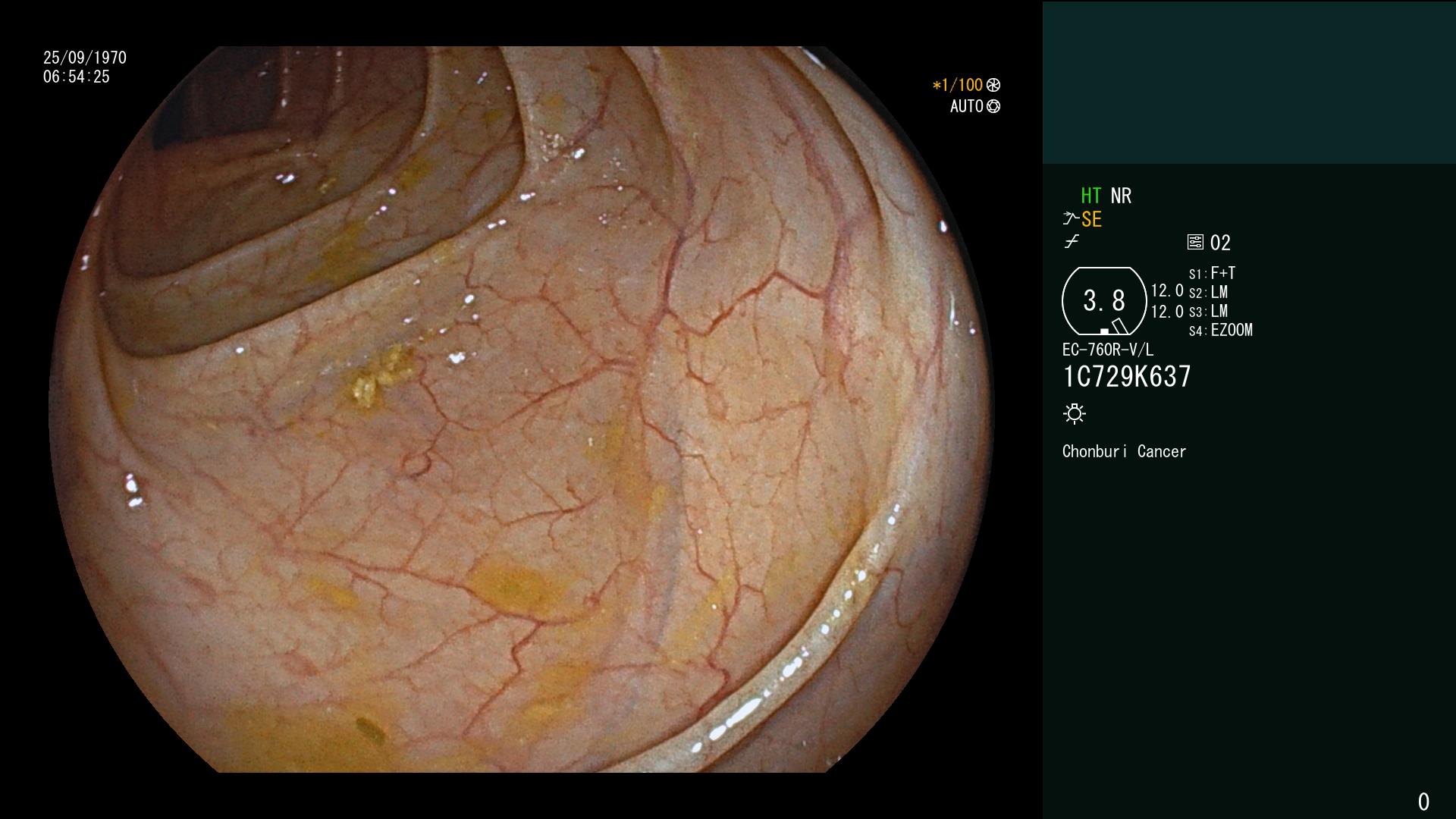The width and height of the screenshot is (1456, 819).
Task: Click the preset number 02
Action: coord(1220,243)
